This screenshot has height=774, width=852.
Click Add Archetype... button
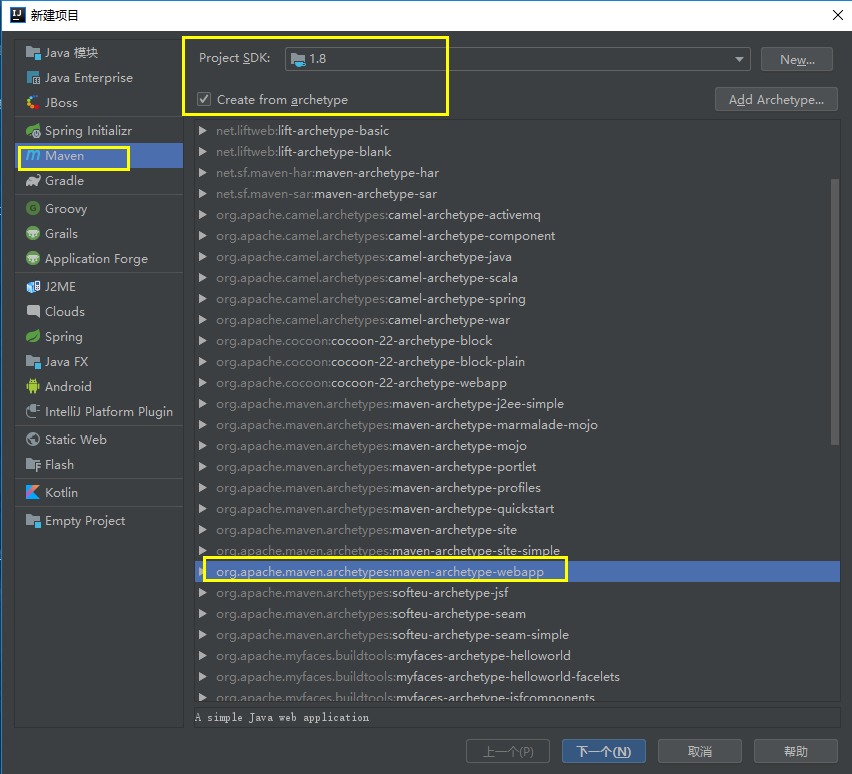pyautogui.click(x=776, y=99)
